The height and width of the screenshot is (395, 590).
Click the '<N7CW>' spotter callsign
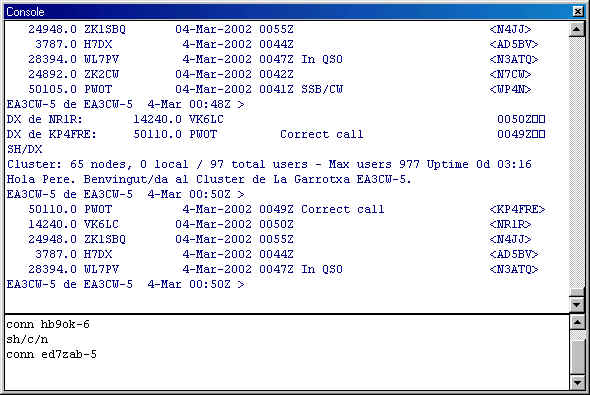(x=510, y=74)
